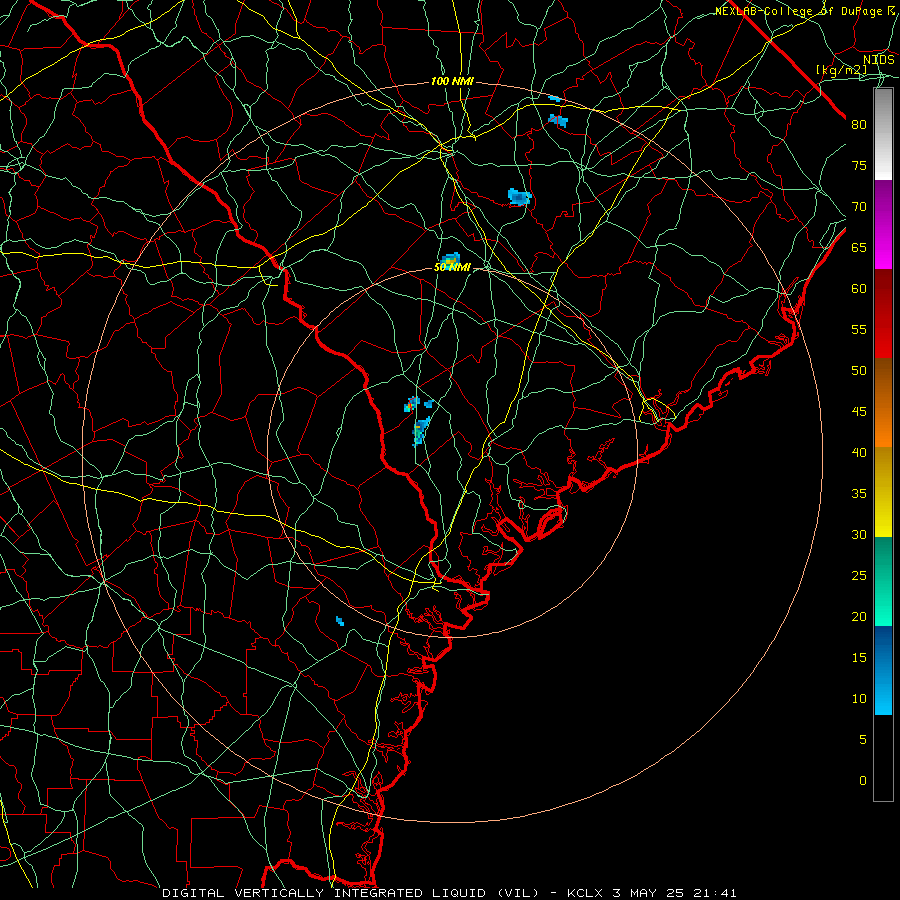Click the KCLX radar site identifier
The width and height of the screenshot is (900, 900).
[585, 893]
